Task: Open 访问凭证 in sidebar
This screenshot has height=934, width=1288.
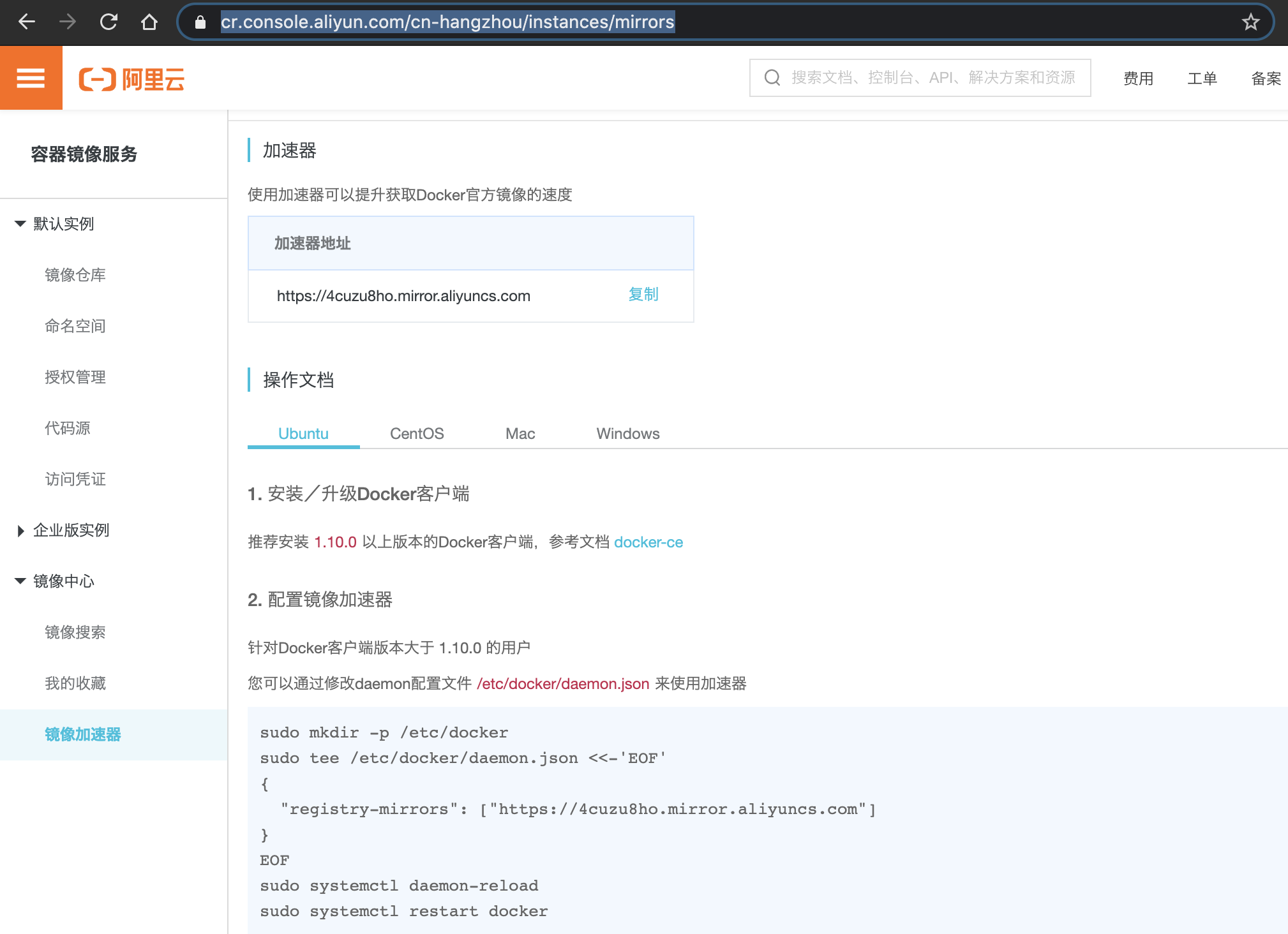Action: click(75, 479)
